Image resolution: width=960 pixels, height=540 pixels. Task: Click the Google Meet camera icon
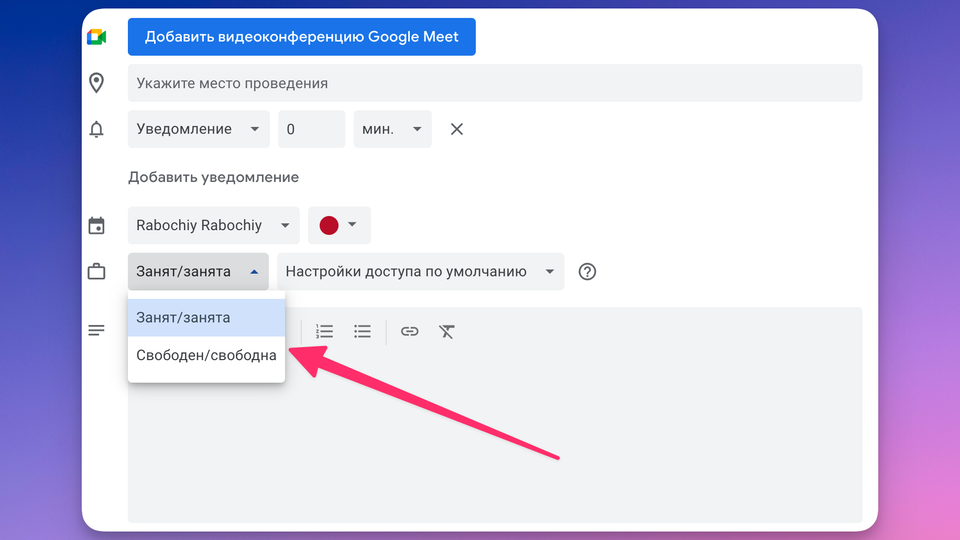tap(96, 37)
